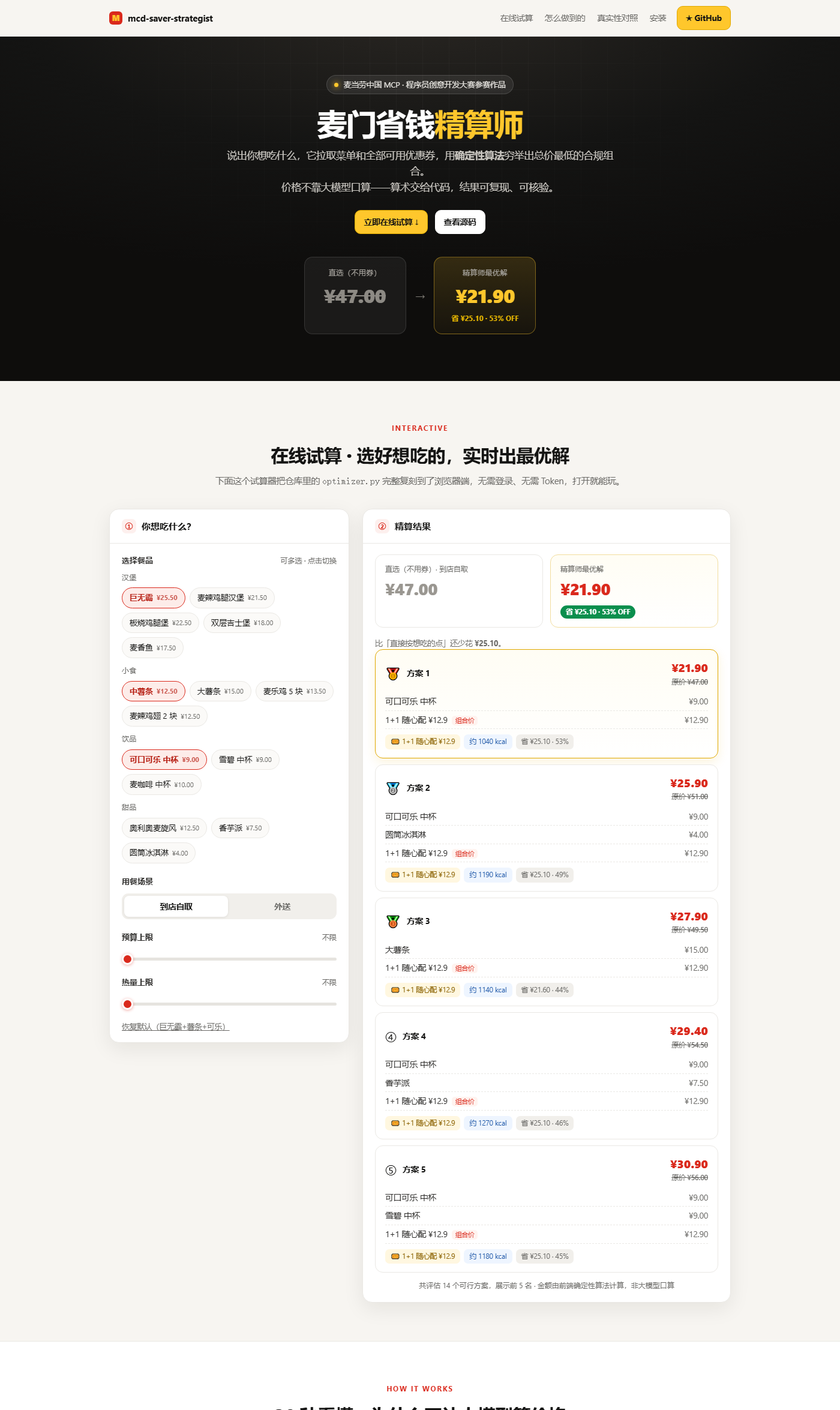The height and width of the screenshot is (1410, 840).
Task: Click the gold medal icon of 方案 1
Action: (393, 674)
